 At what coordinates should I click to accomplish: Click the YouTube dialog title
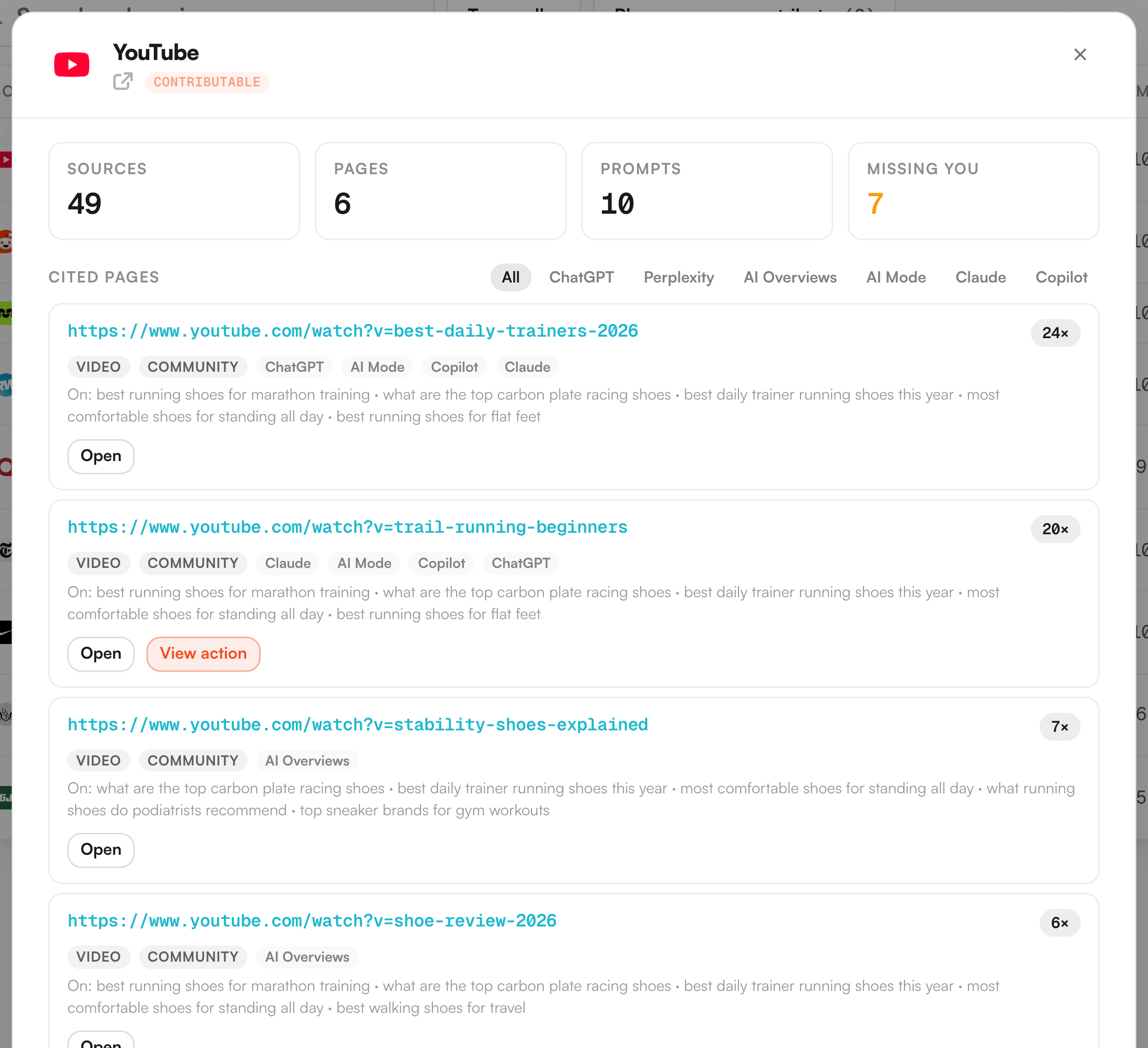(156, 52)
